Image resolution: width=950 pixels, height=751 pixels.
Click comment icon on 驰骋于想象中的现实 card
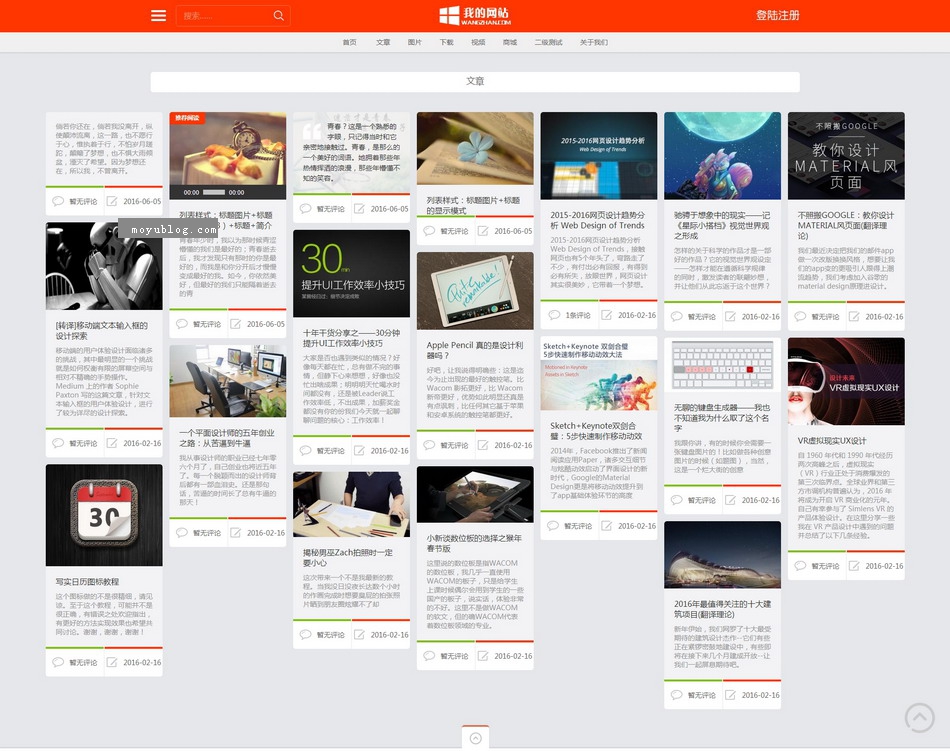pyautogui.click(x=677, y=316)
